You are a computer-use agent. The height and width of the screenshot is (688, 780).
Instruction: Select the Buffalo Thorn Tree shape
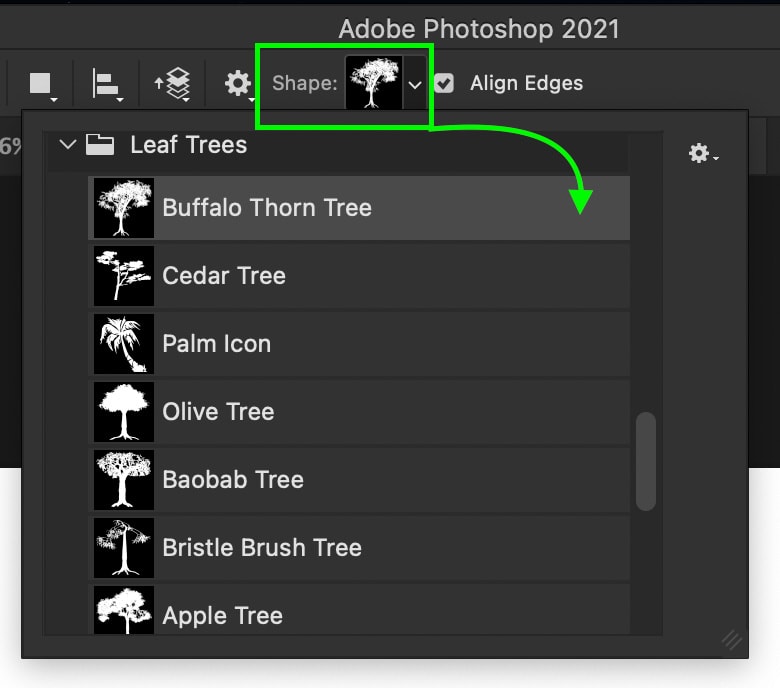coord(359,208)
